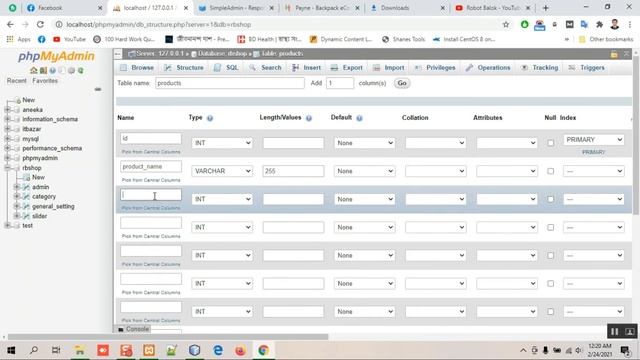640x360 pixels.
Task: Open notification center on taskbar
Action: click(624, 350)
